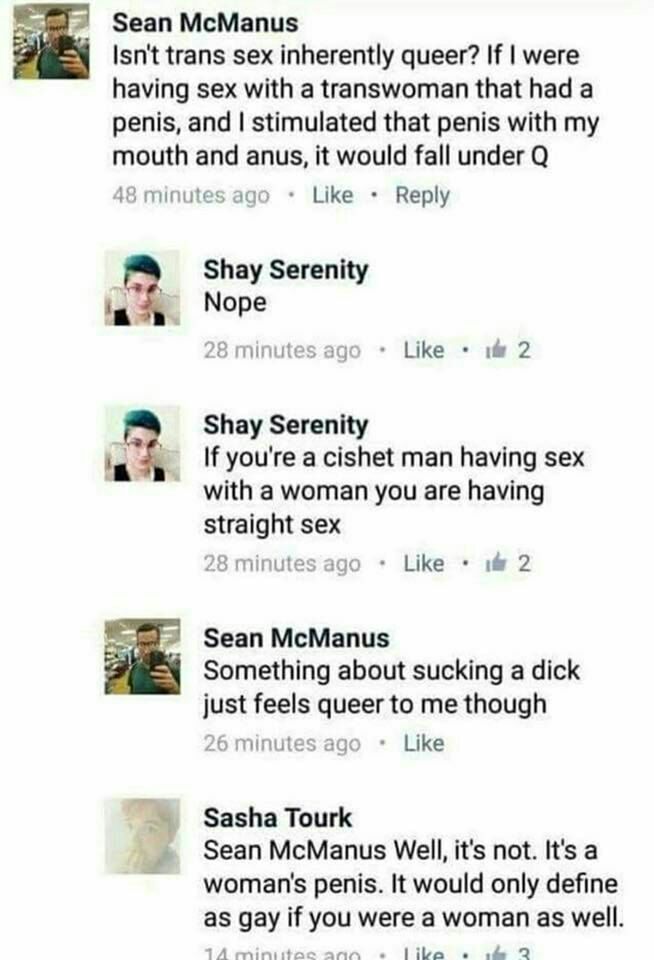Click the Sean McManus name on top comment
Viewport: 654px width, 960px height.
205,23
